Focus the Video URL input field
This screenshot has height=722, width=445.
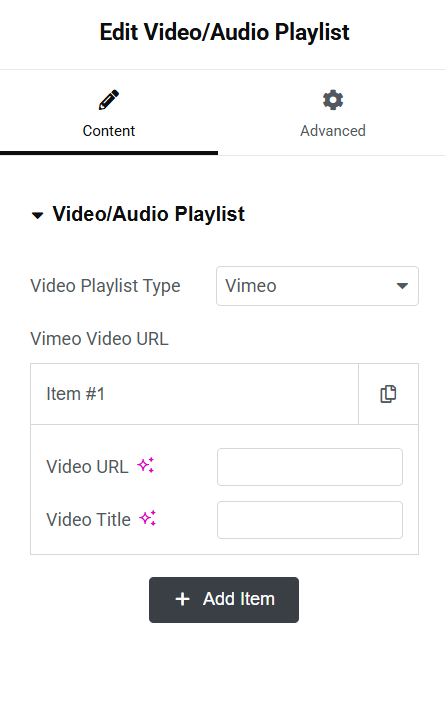point(310,467)
